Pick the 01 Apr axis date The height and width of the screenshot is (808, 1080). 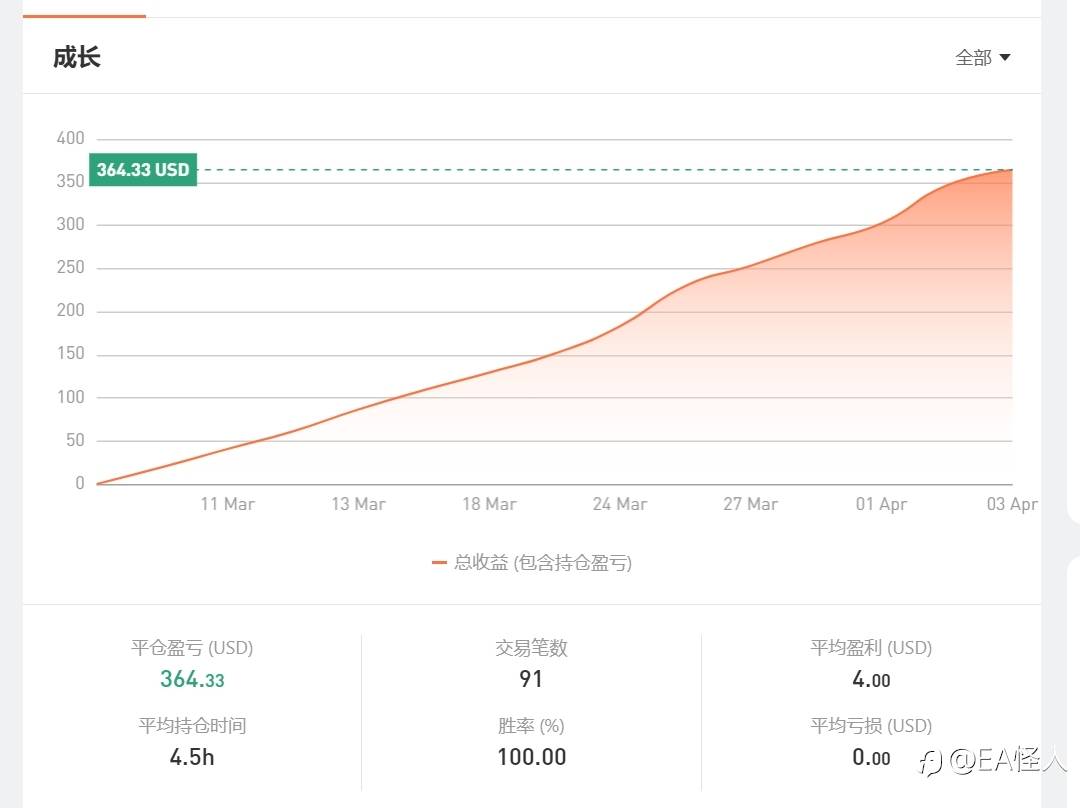coord(881,504)
